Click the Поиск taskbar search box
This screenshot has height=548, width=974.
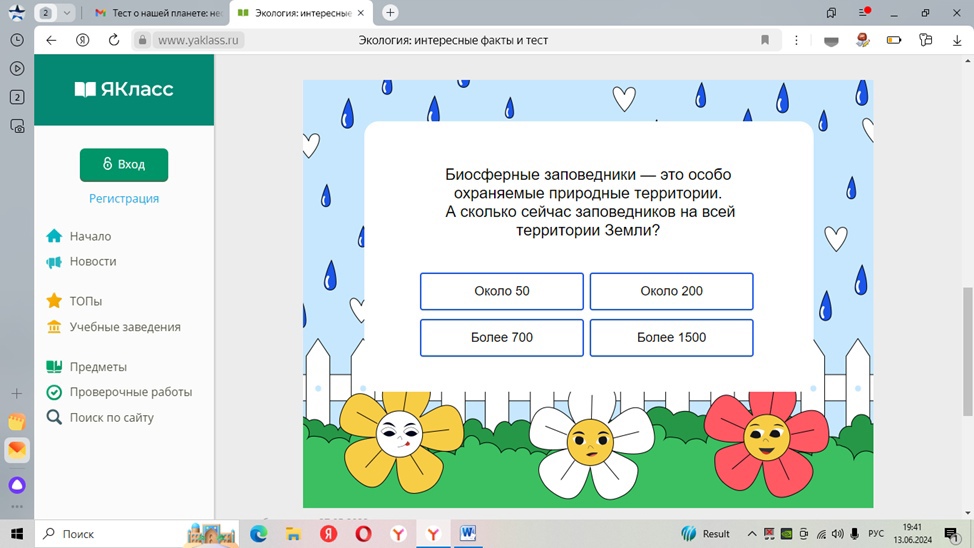click(x=138, y=534)
